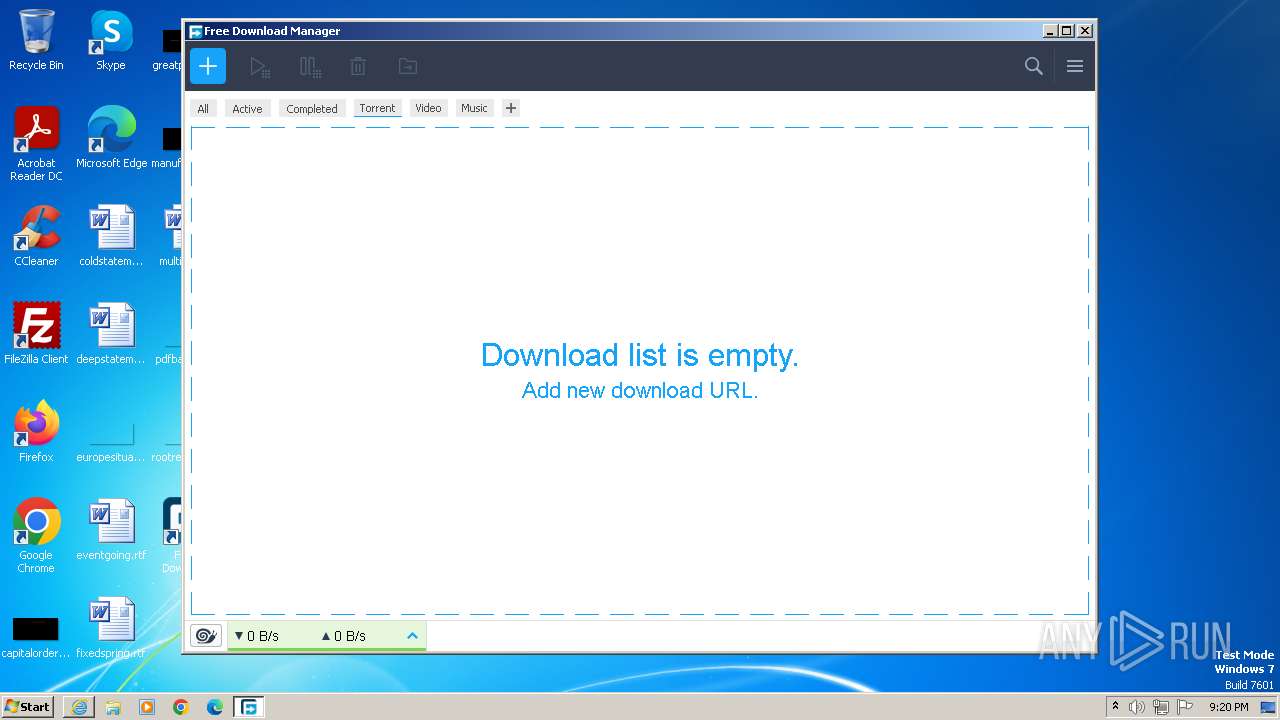Show hidden tray icons arrow
The image size is (1280, 720).
[1115, 707]
